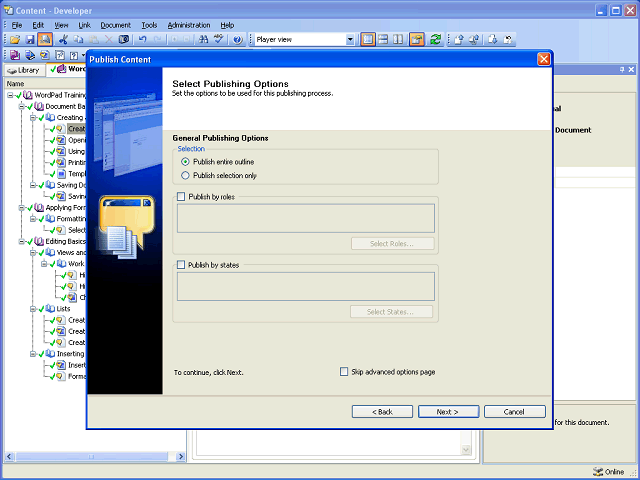Enable the Publish by roles checkbox
The width and height of the screenshot is (640, 480).
click(x=181, y=197)
